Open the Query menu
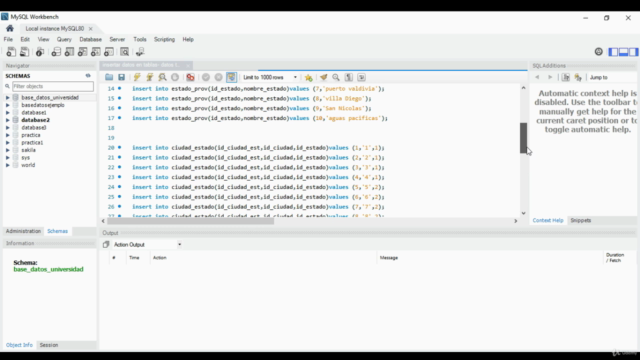The height and width of the screenshot is (360, 640). click(x=64, y=40)
